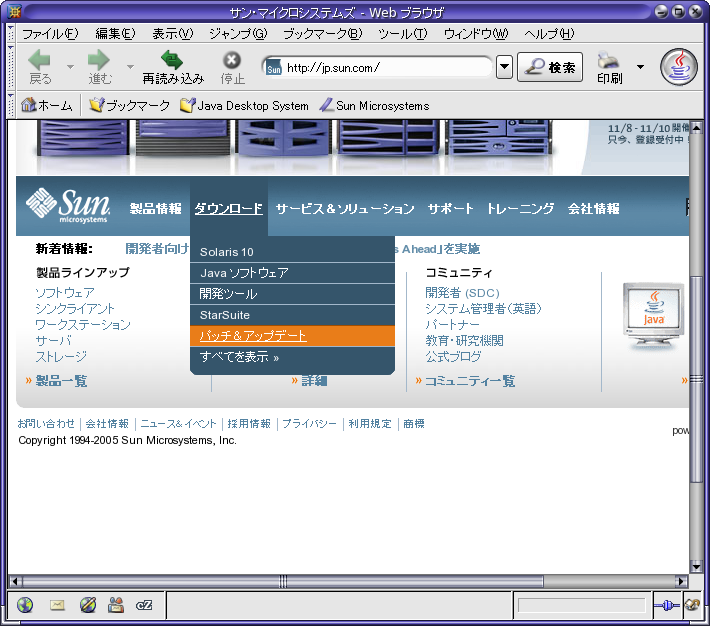
Task: Open the 編集(E) menu
Action: [115, 34]
